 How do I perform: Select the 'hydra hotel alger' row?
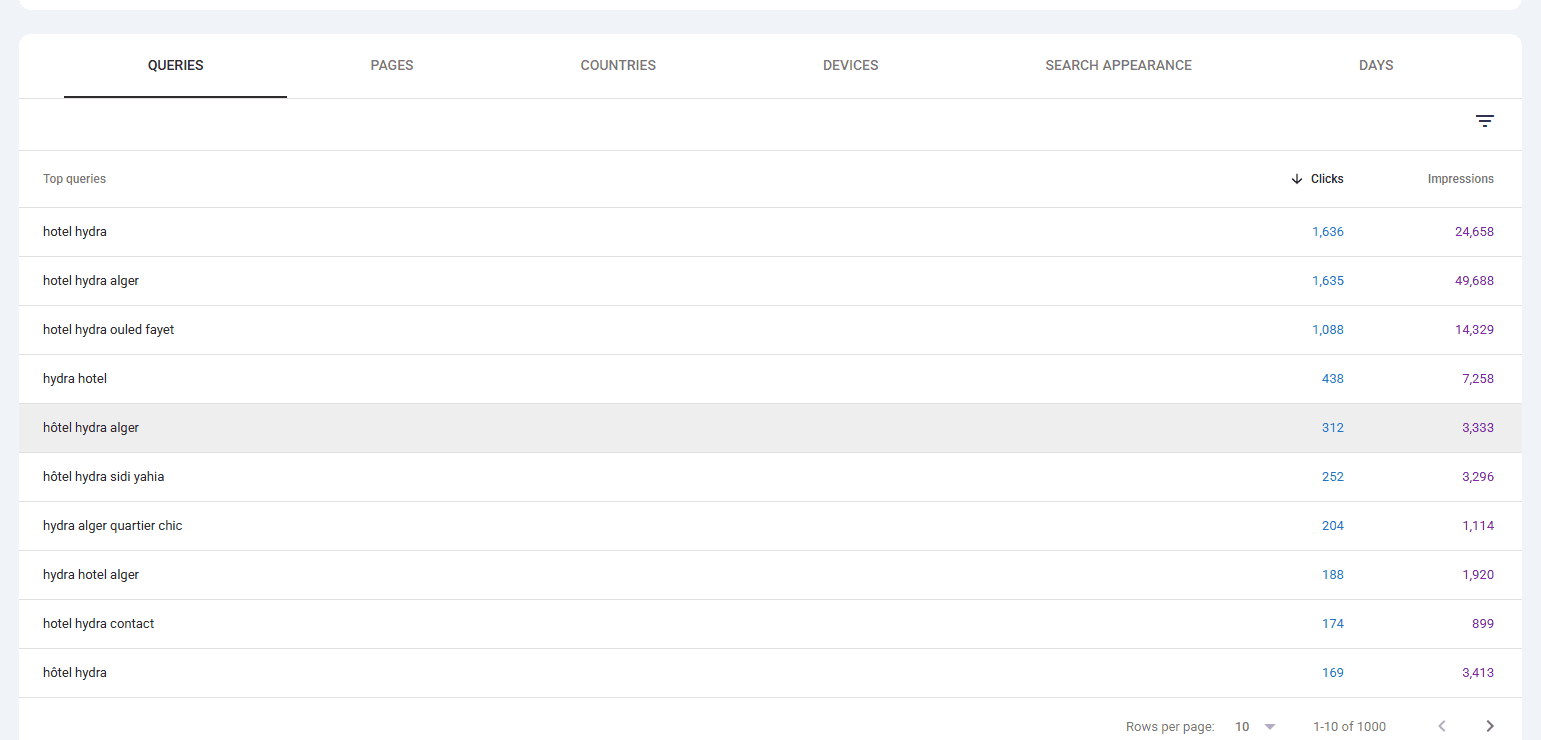(770, 575)
